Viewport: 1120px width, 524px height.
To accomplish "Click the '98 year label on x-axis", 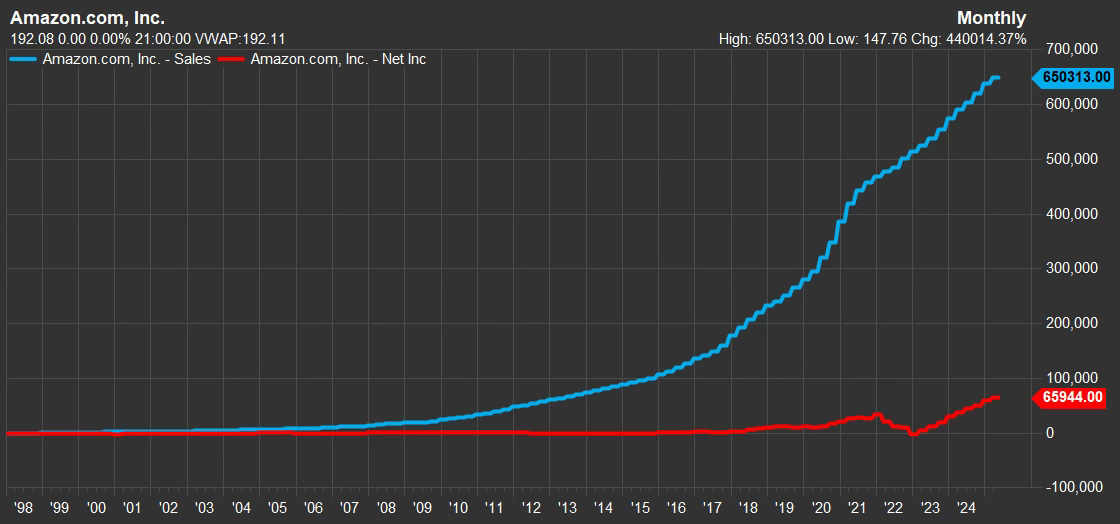I will tap(24, 509).
